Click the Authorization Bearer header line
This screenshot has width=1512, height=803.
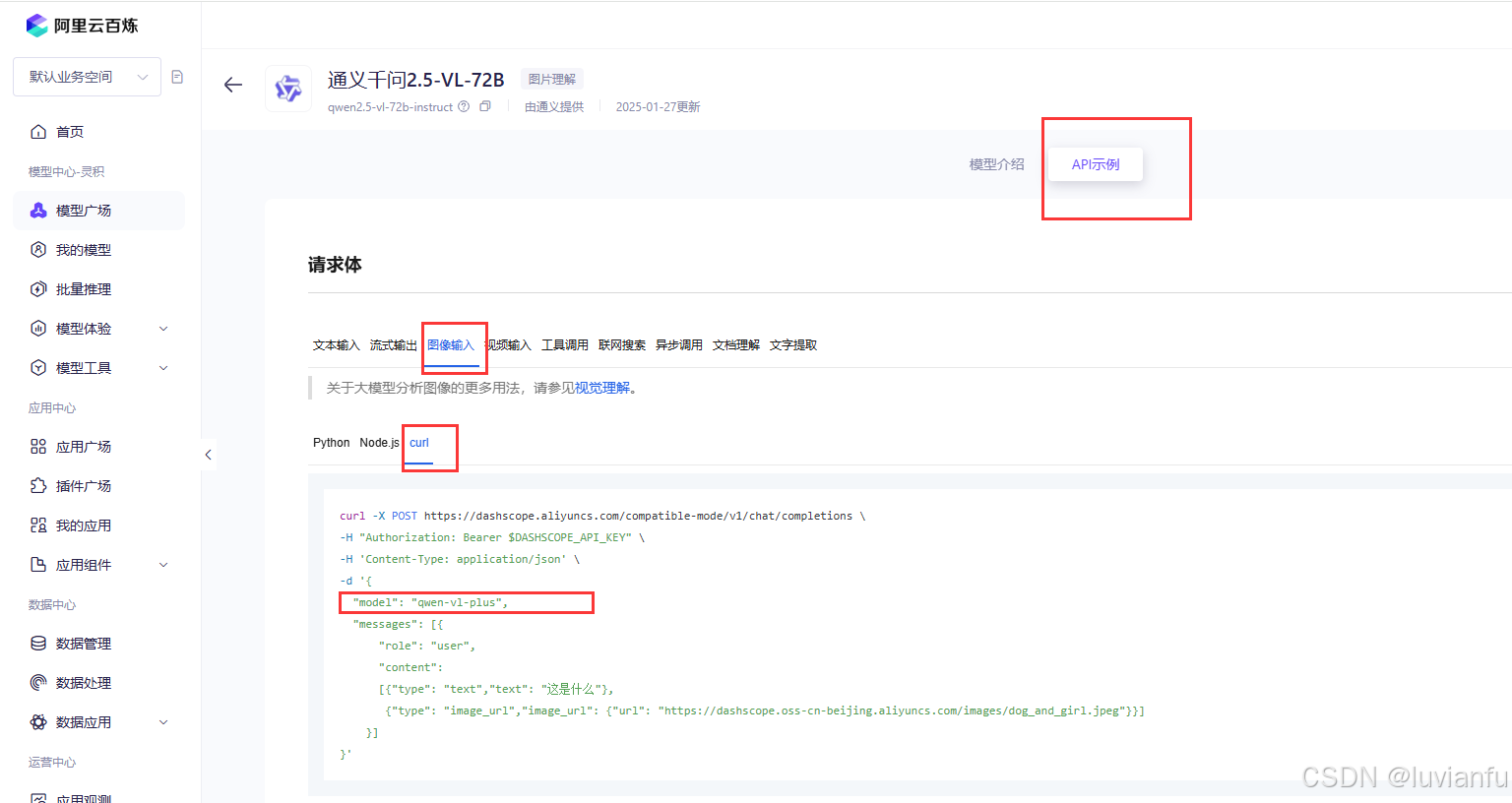(x=492, y=537)
